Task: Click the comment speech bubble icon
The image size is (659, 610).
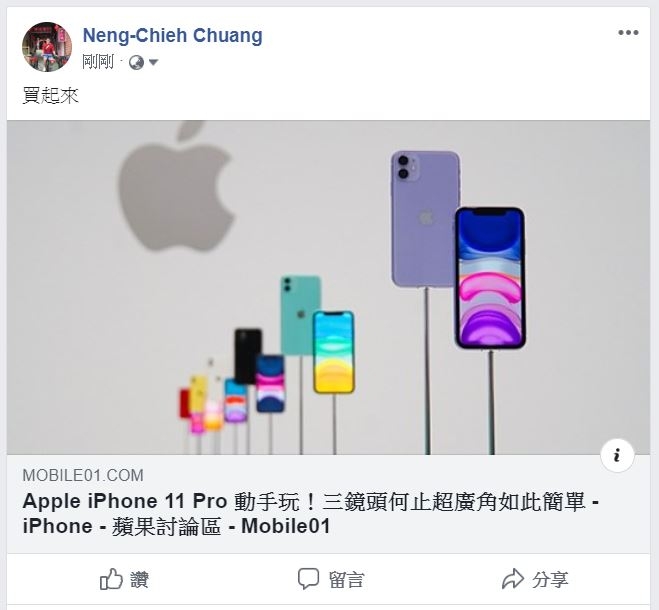Action: (308, 579)
